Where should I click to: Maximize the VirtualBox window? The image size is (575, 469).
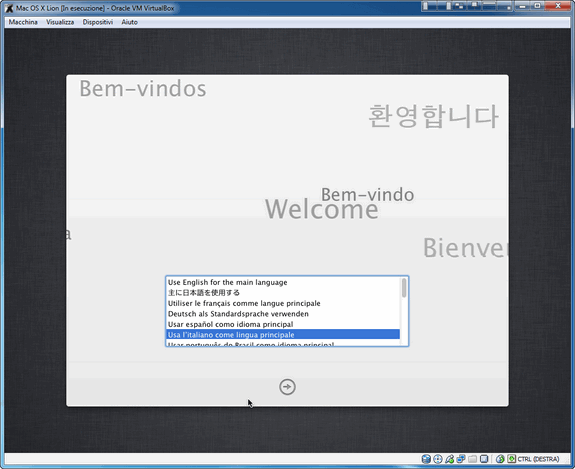tap(538, 6)
